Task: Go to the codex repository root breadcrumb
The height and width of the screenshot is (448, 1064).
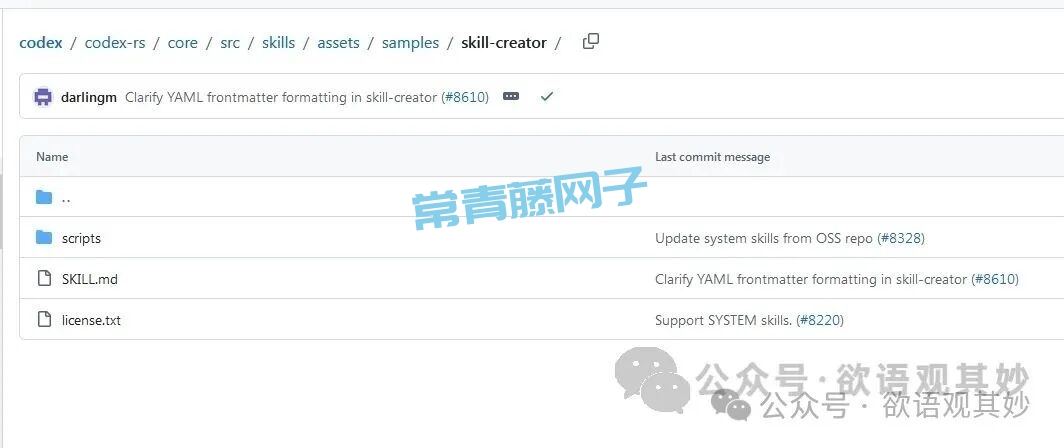Action: point(41,43)
